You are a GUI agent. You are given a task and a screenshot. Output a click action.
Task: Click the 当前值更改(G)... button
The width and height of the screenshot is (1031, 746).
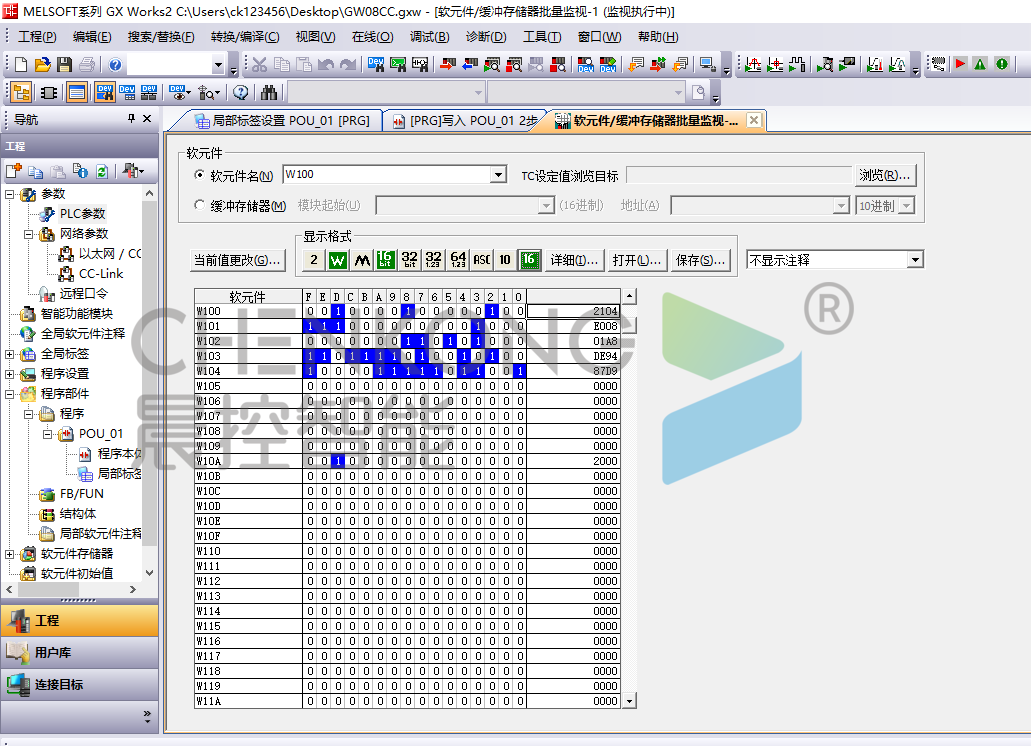[237, 260]
